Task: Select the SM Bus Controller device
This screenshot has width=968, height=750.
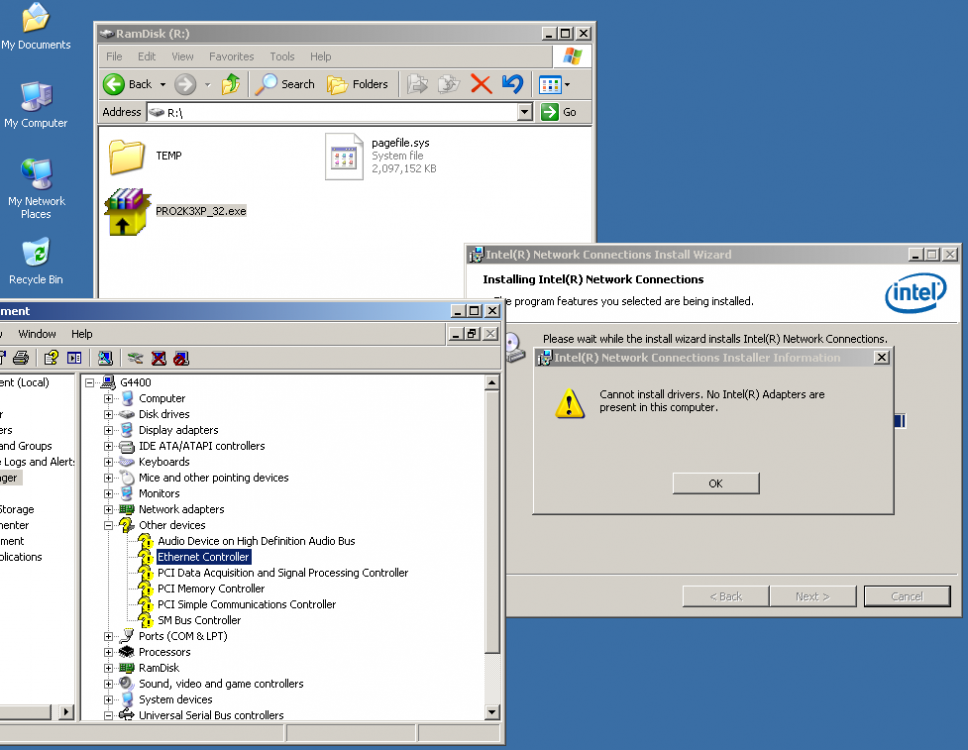Action: [199, 621]
